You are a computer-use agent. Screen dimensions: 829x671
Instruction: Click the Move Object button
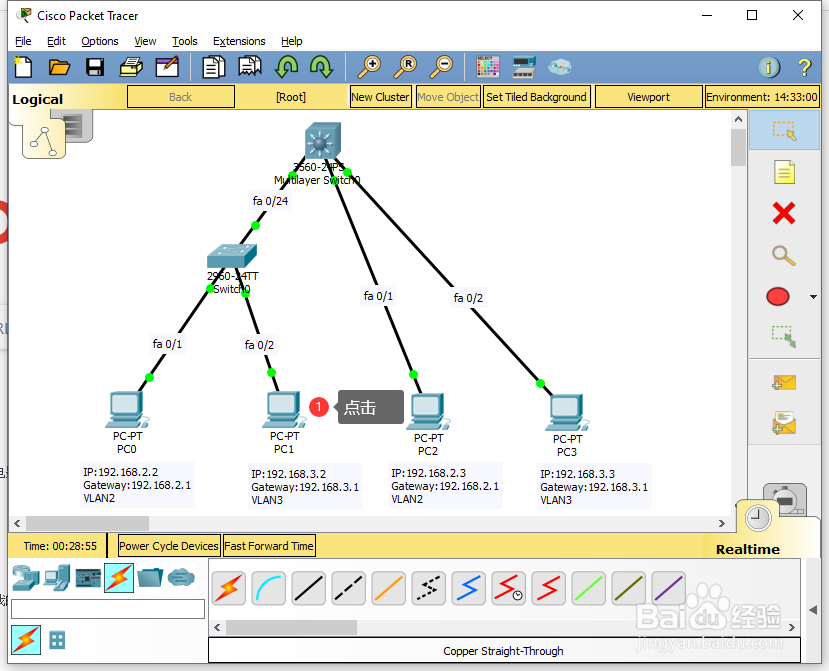point(448,97)
